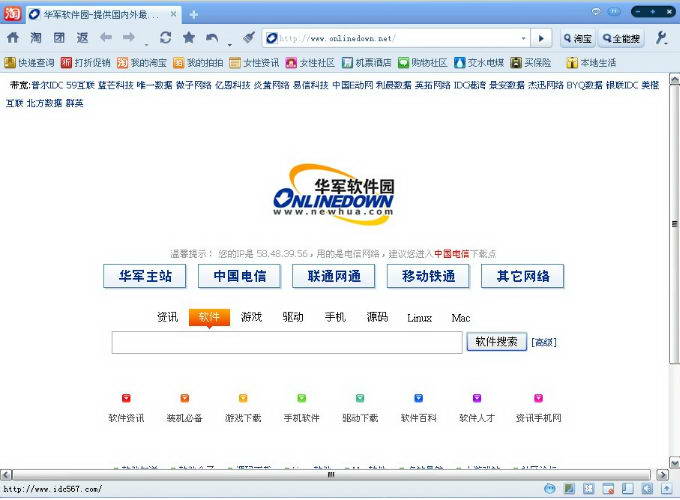
Task: Select the 资讯 search tab
Action: tap(167, 317)
